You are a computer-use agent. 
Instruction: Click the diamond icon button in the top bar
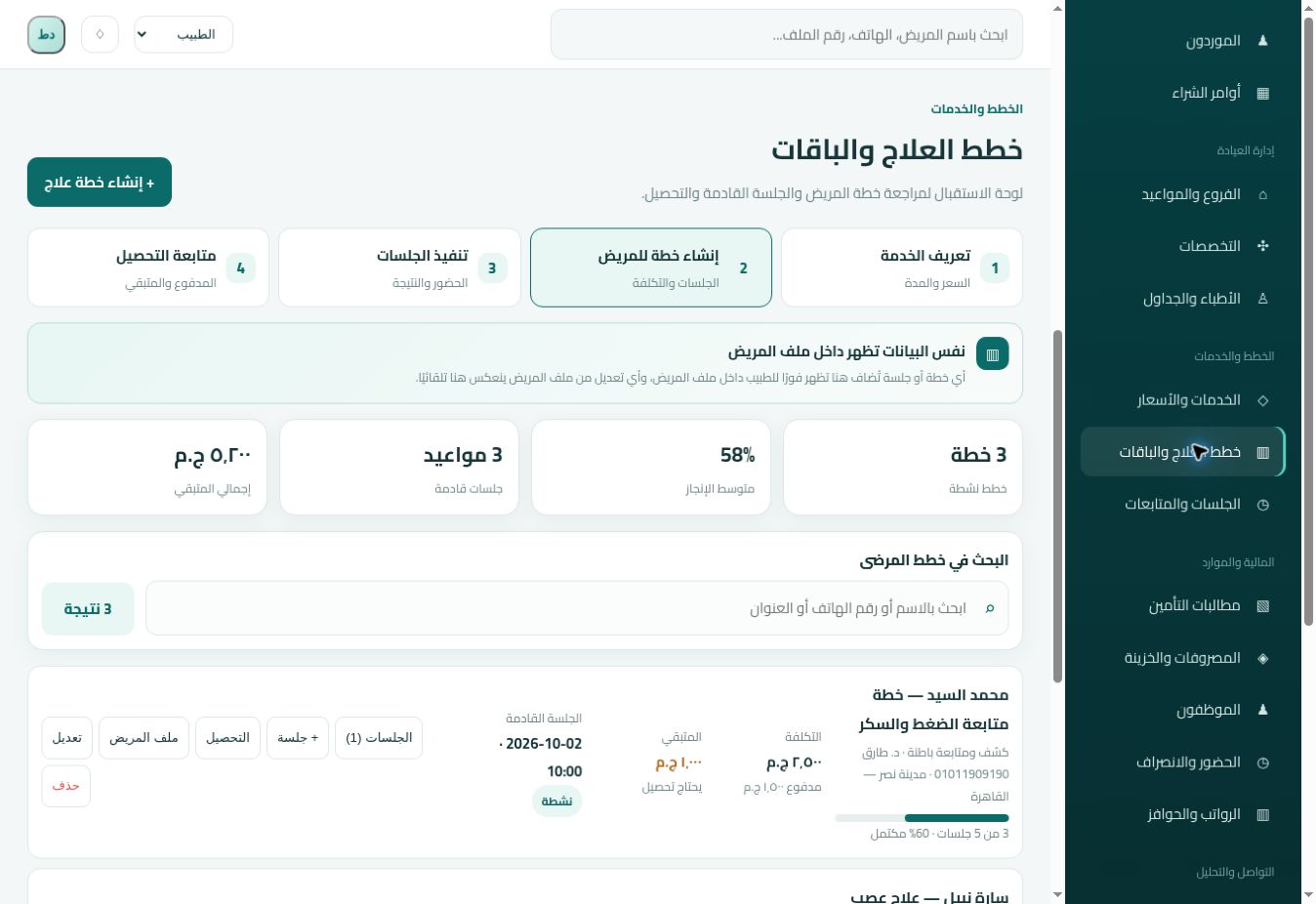(100, 34)
